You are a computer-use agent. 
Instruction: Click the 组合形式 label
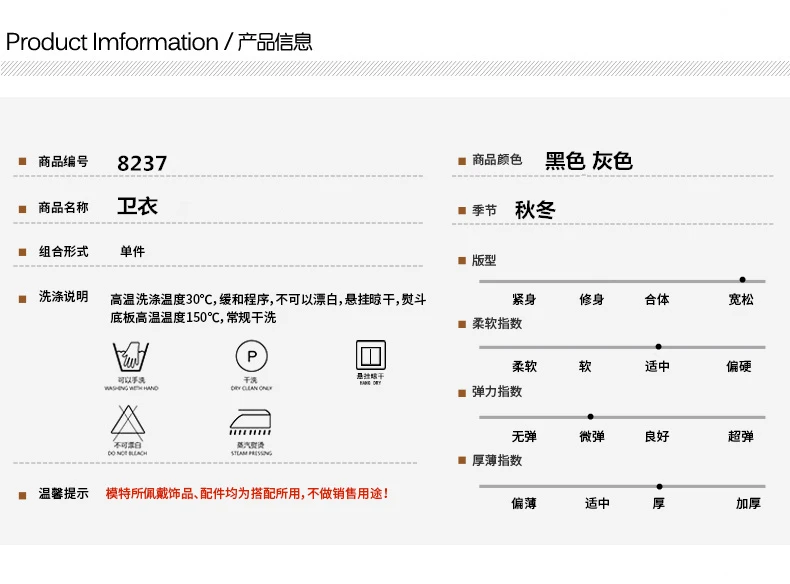coord(63,251)
